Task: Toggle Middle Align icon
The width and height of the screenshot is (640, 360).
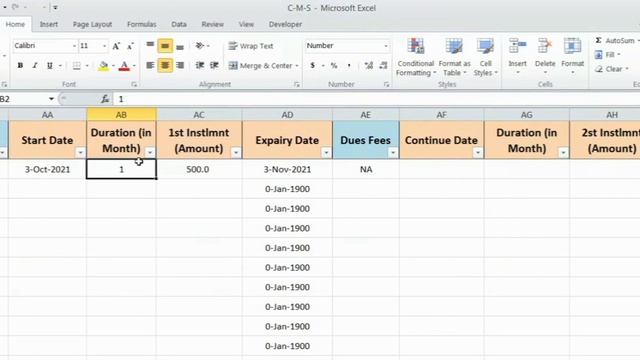Action: (x=165, y=46)
